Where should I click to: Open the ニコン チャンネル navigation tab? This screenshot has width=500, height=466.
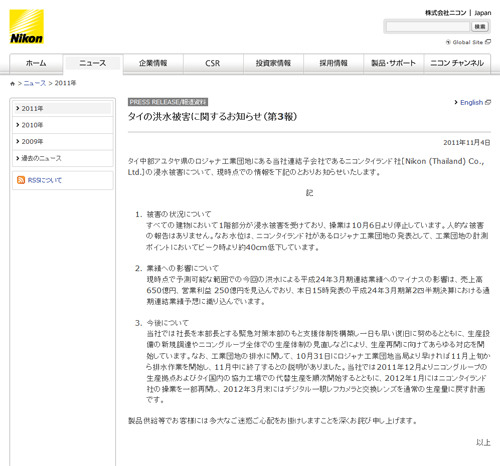pyautogui.click(x=457, y=63)
